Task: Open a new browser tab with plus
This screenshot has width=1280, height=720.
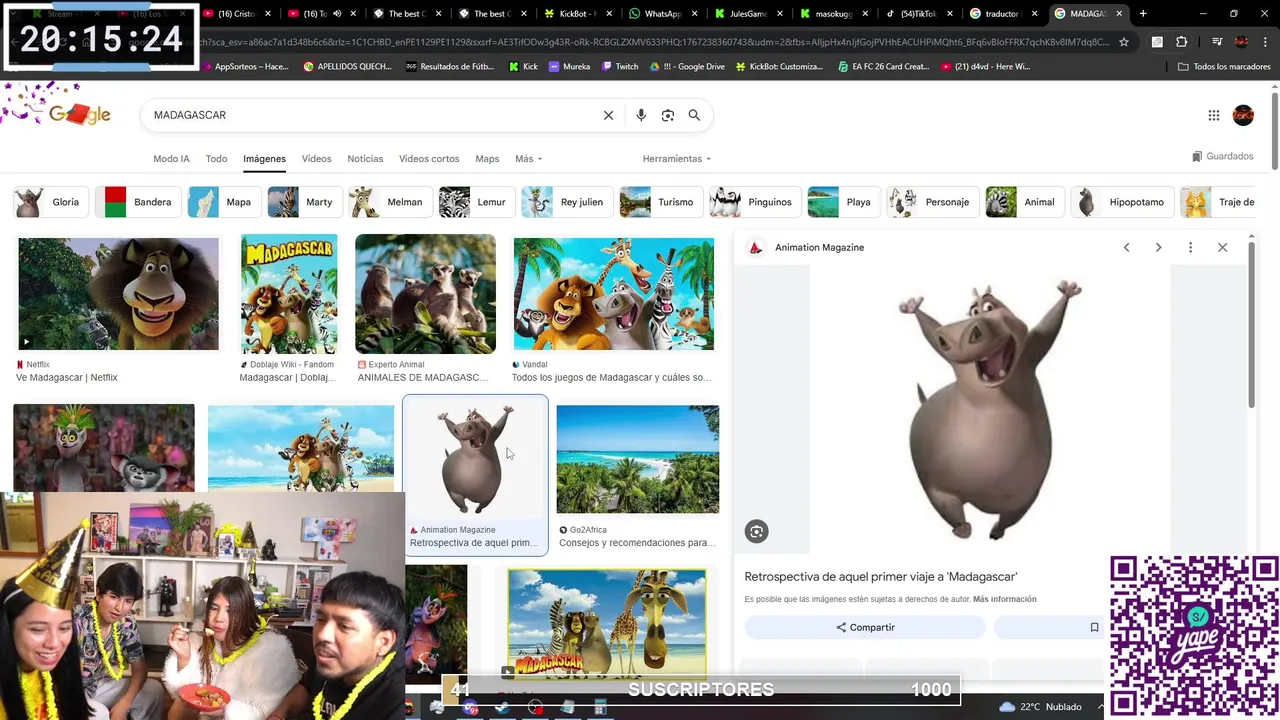Action: click(x=1143, y=14)
